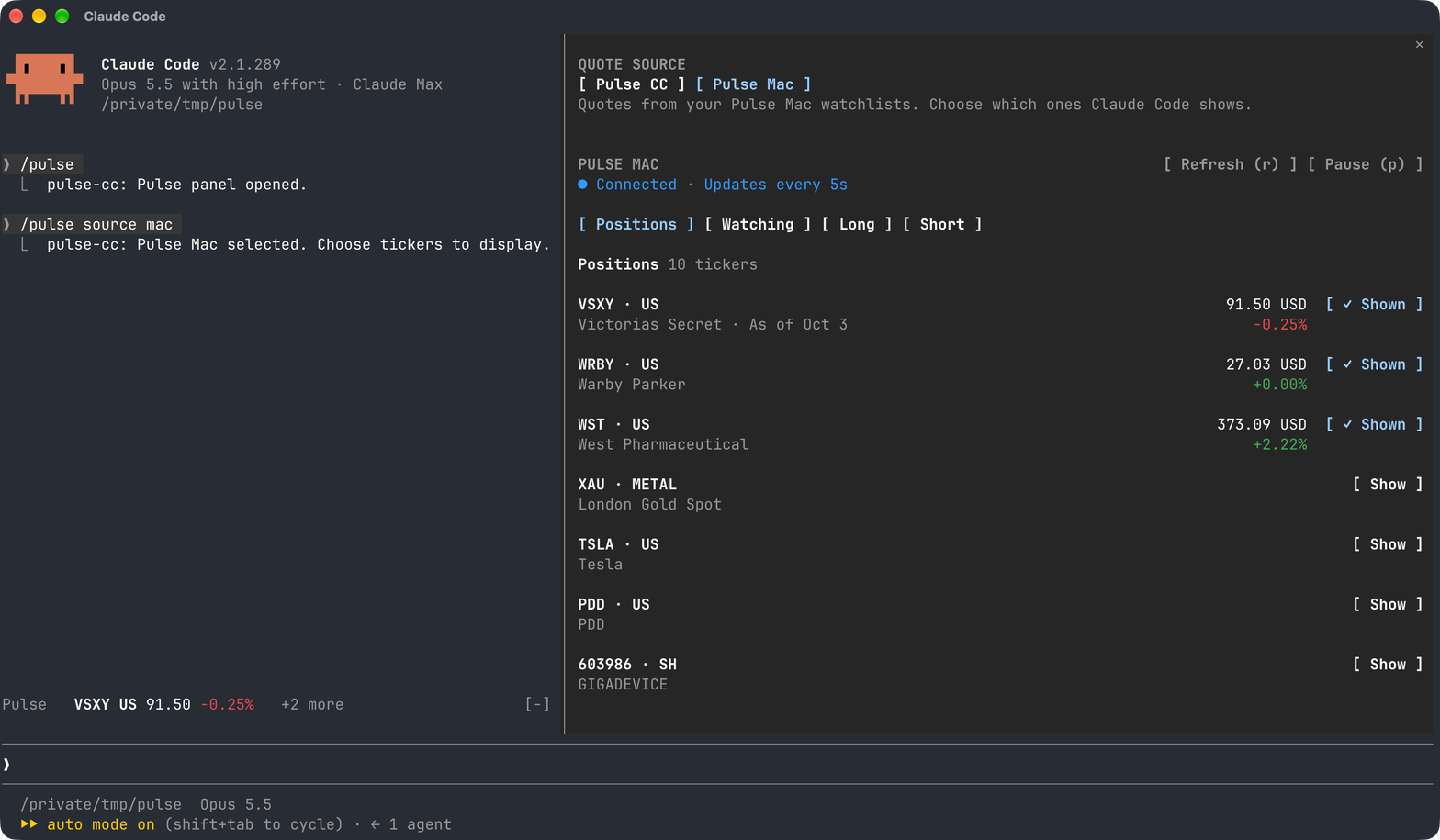1440x840 pixels.
Task: Expand the '+2 more' tickers in Pulse bar
Action: (312, 704)
